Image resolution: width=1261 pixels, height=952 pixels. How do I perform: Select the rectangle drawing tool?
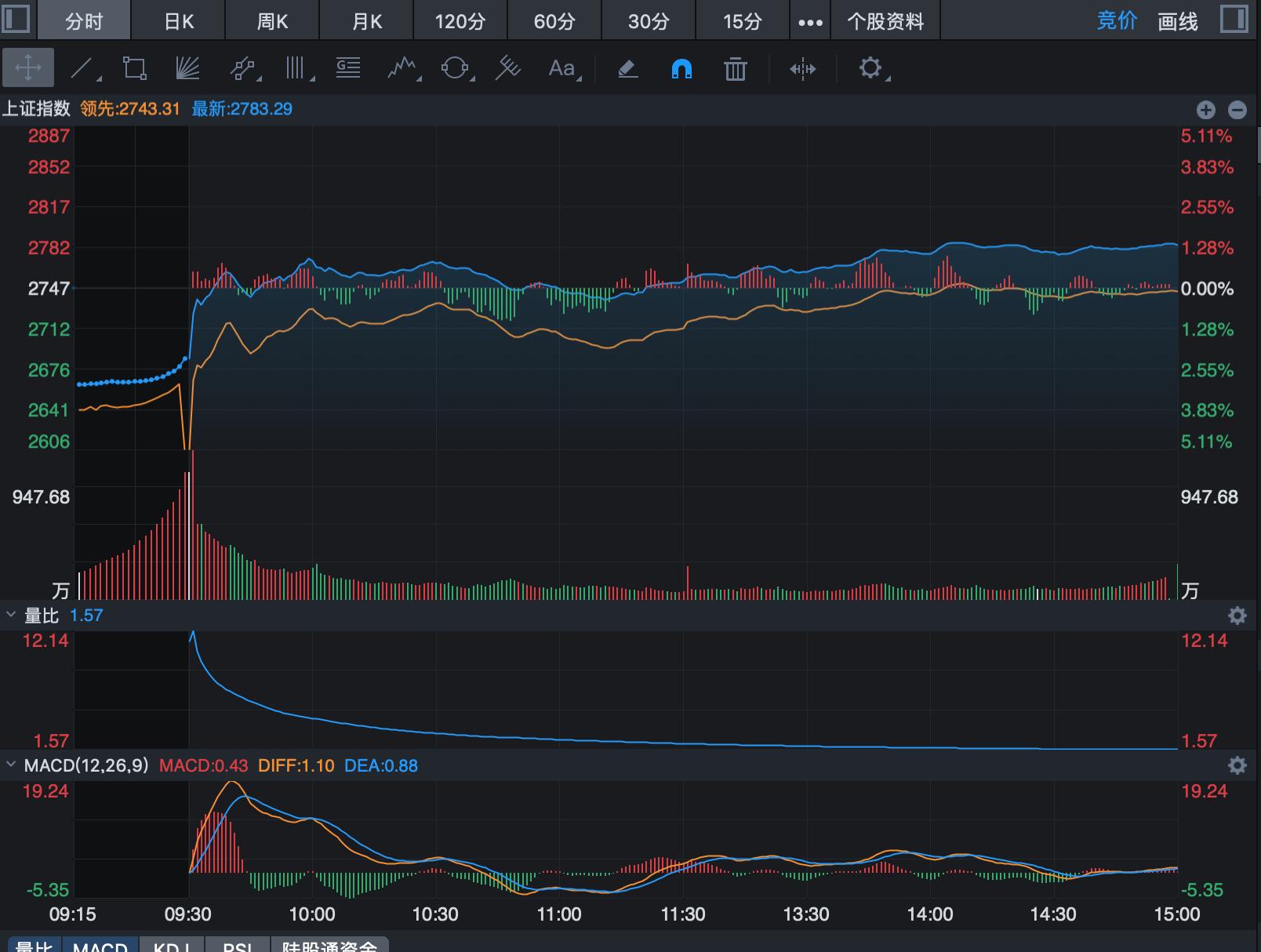tap(134, 68)
